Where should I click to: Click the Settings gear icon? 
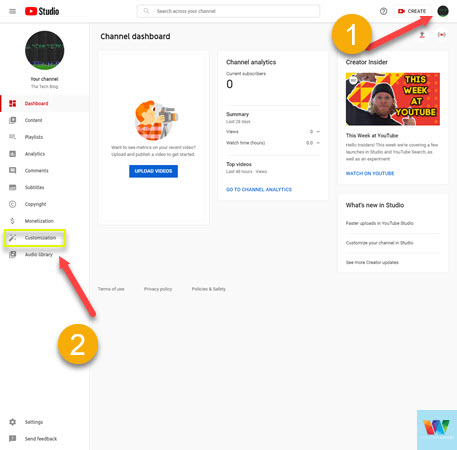[x=12, y=422]
